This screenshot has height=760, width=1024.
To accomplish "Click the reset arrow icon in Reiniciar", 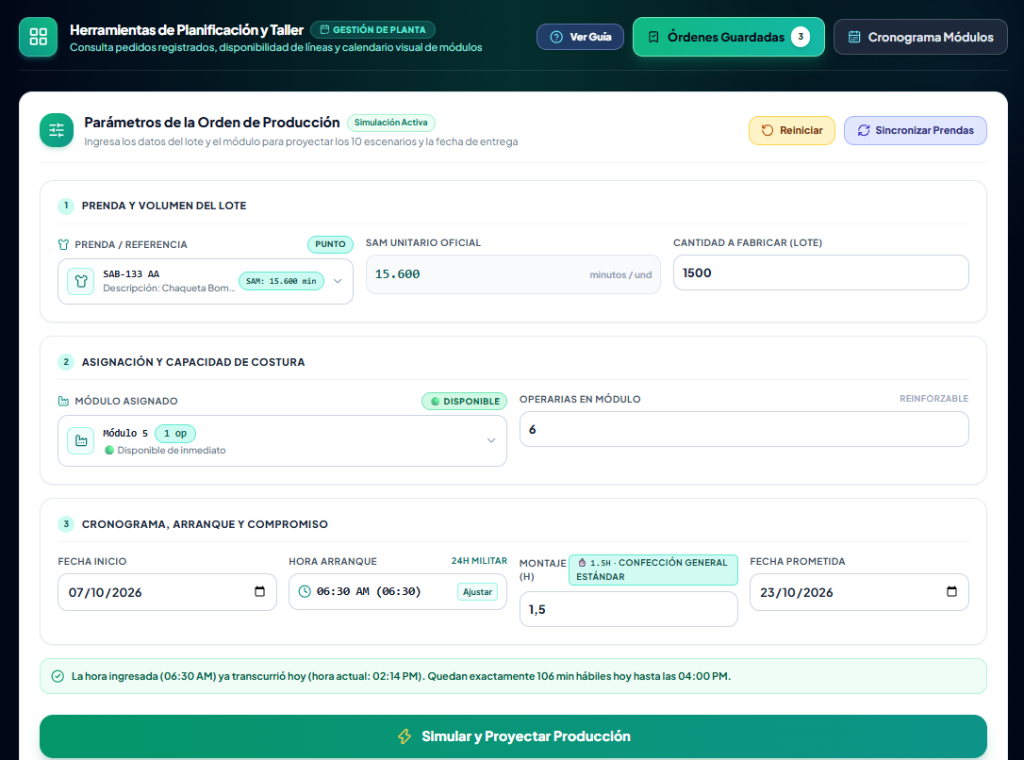I will (767, 131).
